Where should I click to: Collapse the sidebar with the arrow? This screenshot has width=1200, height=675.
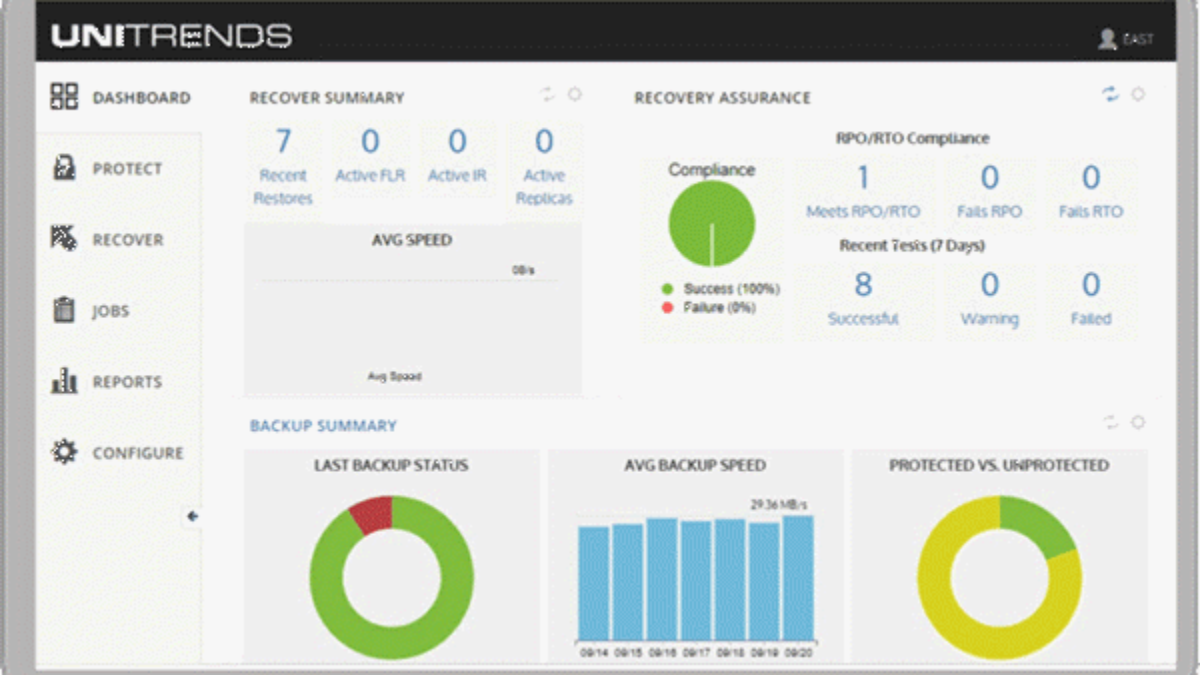pos(192,516)
